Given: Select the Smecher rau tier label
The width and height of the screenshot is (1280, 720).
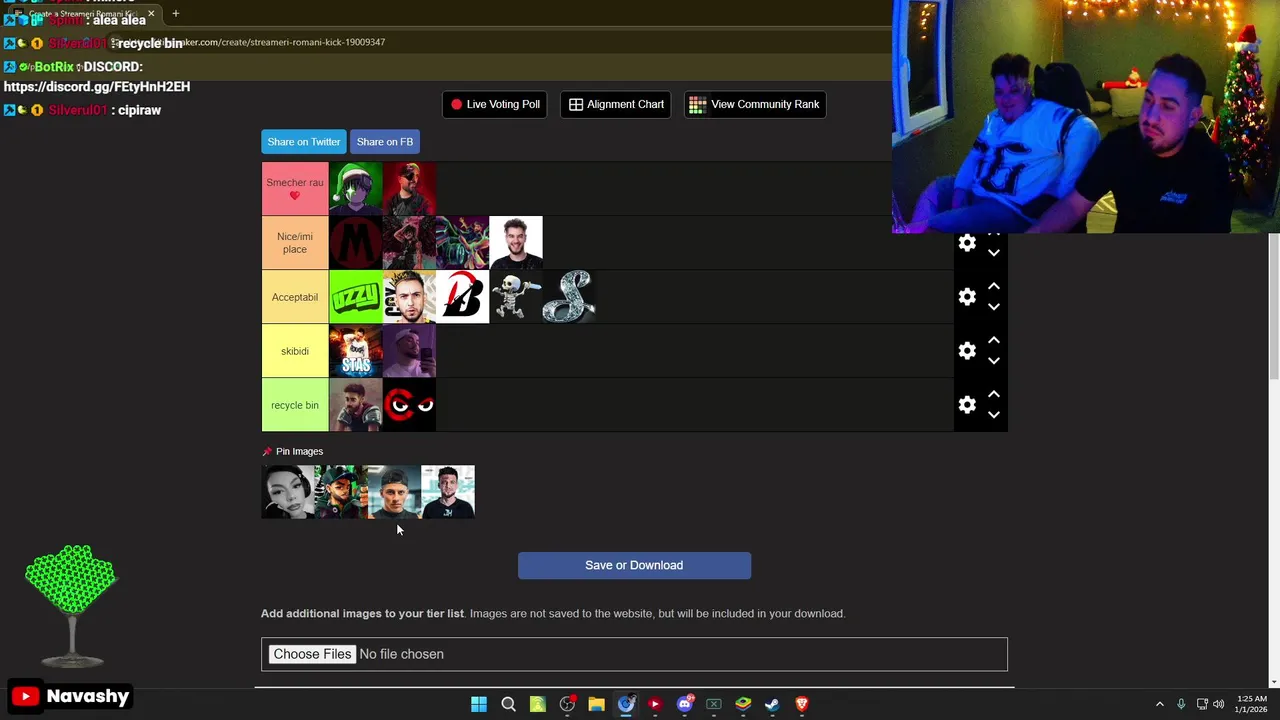Looking at the screenshot, I should pos(295,189).
